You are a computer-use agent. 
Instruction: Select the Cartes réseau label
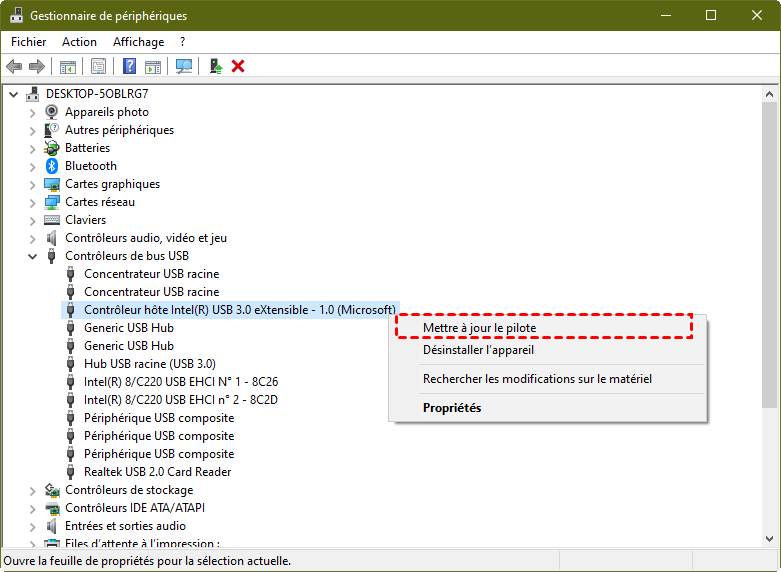coord(100,202)
